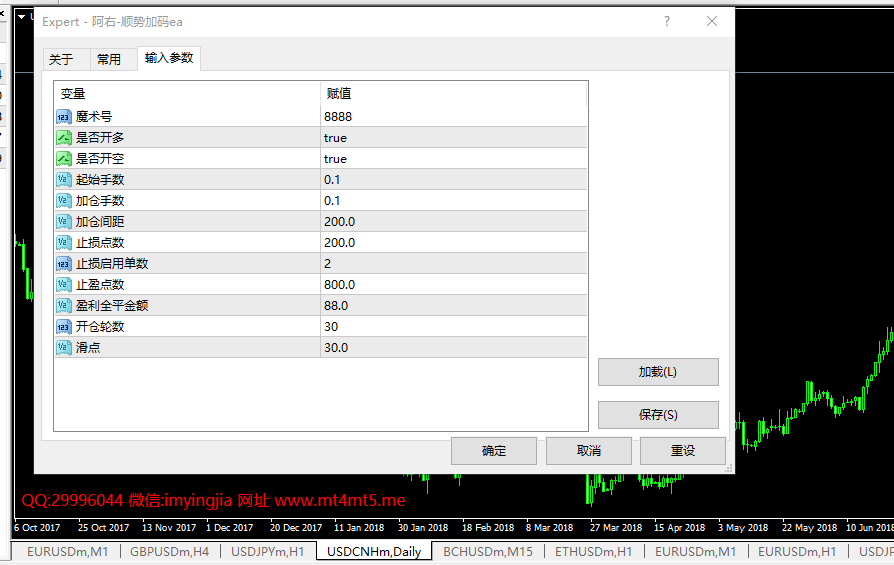
Task: Edit 止盈点数 value 800.0
Action: click(x=454, y=284)
